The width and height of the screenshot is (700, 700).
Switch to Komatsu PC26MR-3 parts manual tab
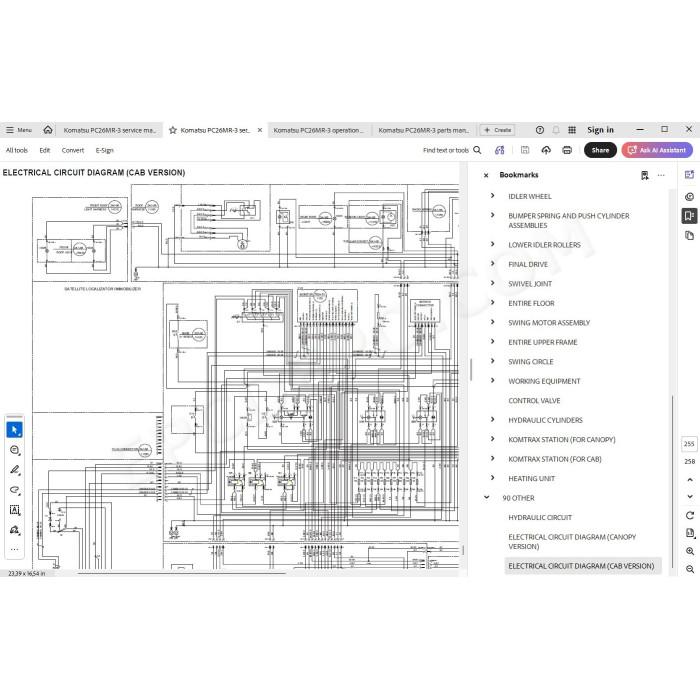coord(424,130)
